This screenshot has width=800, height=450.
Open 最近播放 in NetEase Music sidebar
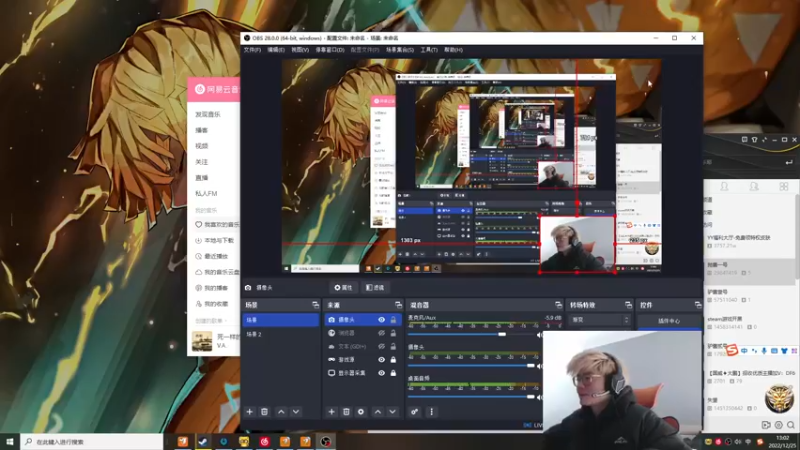click(x=212, y=256)
